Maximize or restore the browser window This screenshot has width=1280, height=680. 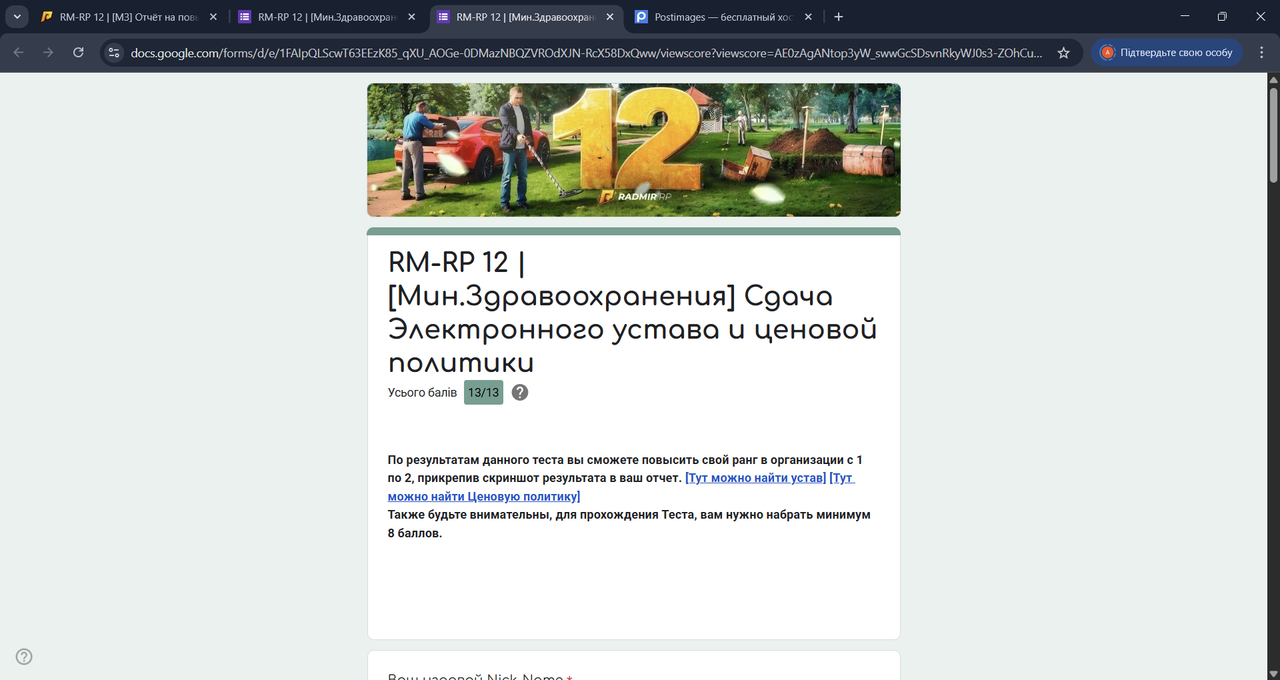pyautogui.click(x=1222, y=17)
